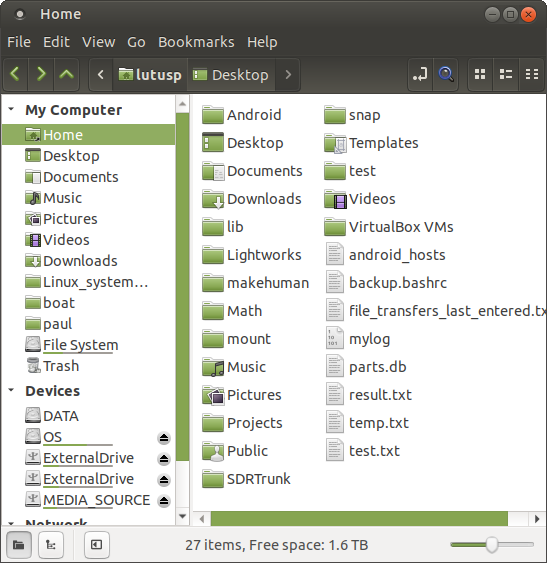The height and width of the screenshot is (563, 547).
Task: Switch to icon view
Action: tap(480, 75)
